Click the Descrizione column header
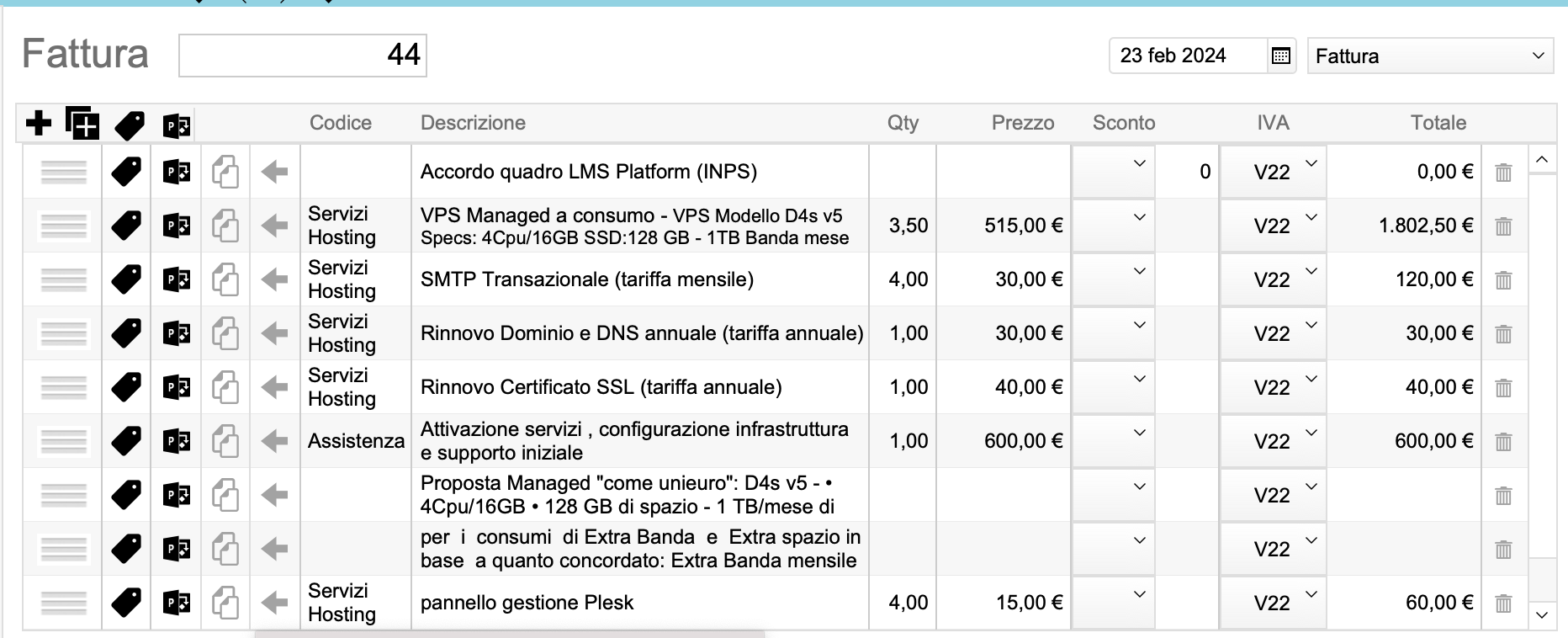This screenshot has height=638, width=1568. [473, 123]
